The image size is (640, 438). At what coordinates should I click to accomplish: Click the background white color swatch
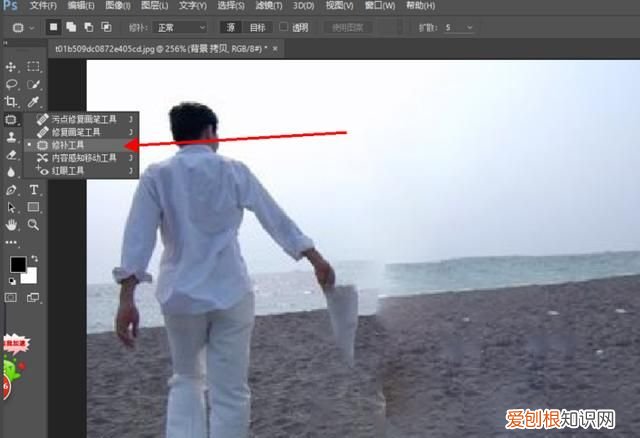32,278
